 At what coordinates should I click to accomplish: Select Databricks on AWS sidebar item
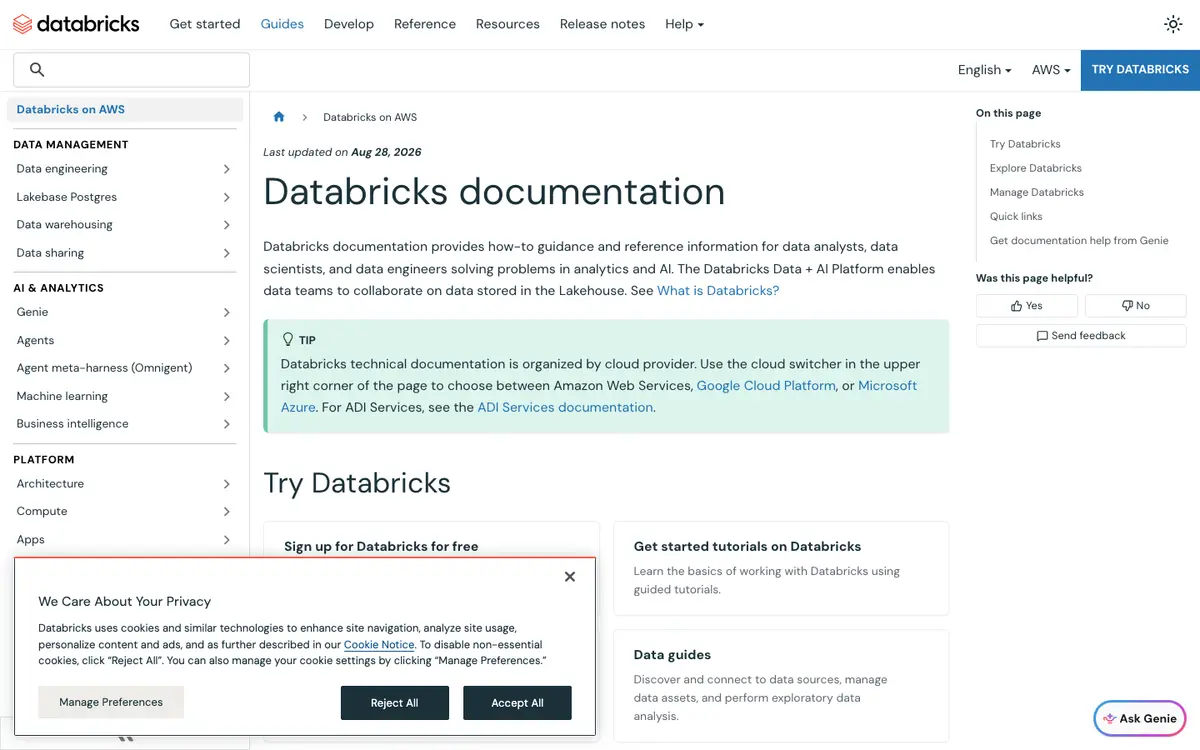coord(125,110)
